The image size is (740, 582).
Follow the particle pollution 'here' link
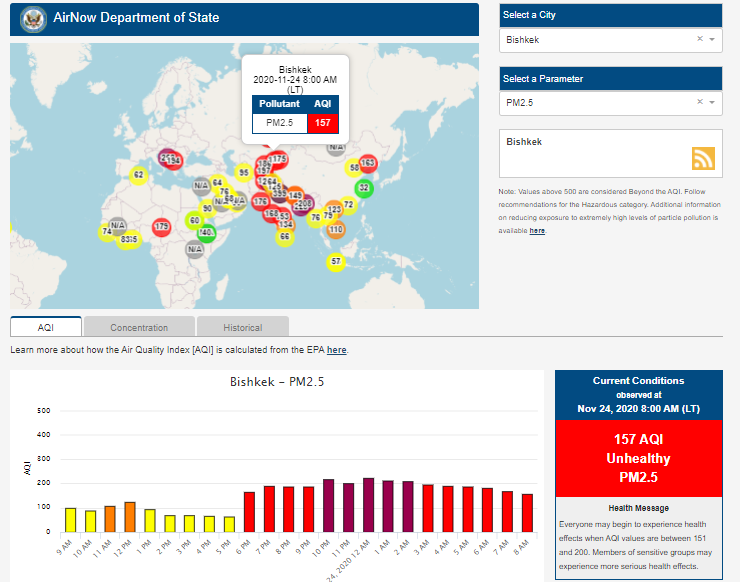[x=537, y=231]
